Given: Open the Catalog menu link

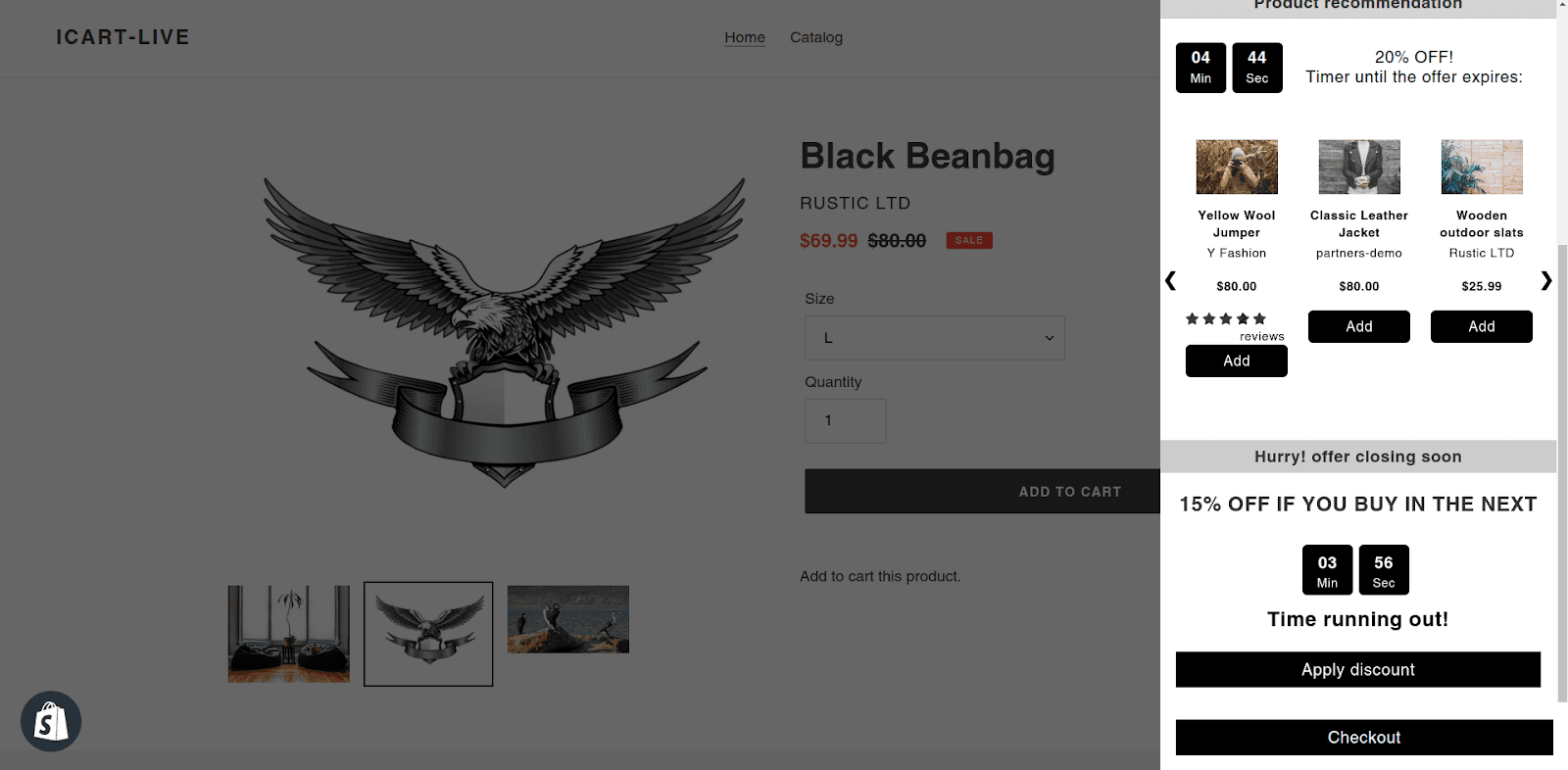Looking at the screenshot, I should point(816,37).
